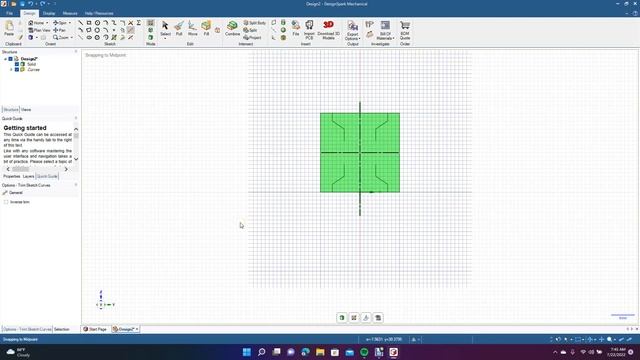Switch to sketch mode icon in Mode group
This screenshot has height=360, width=640.
coord(151,23)
